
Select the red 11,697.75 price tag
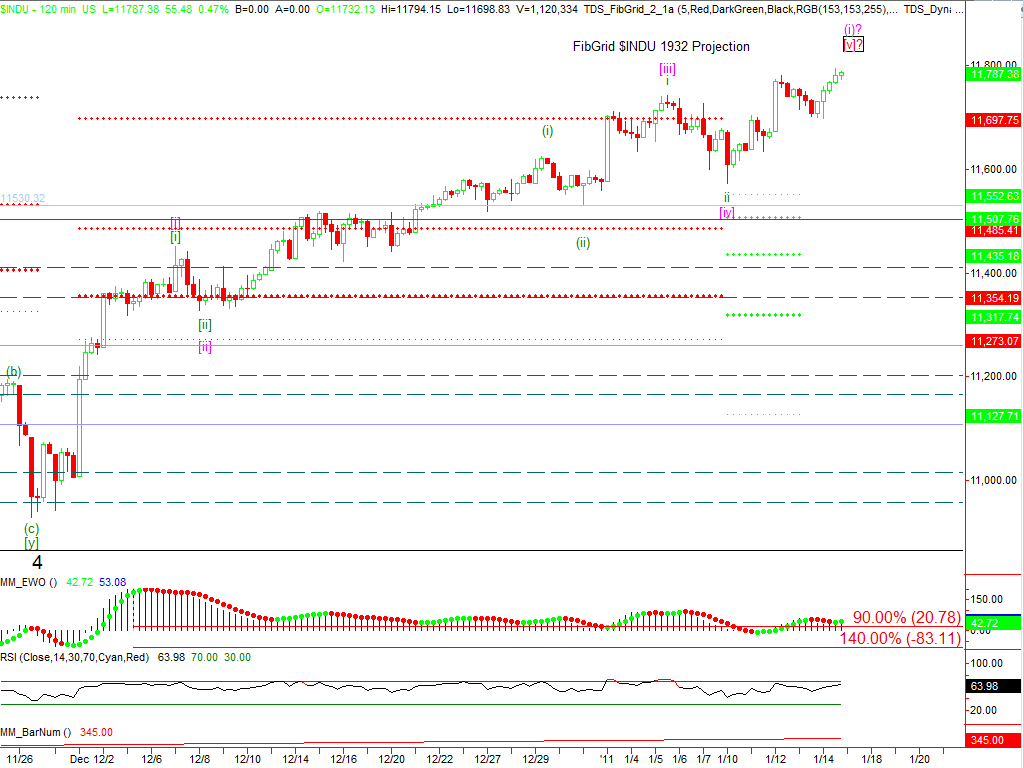click(993, 120)
